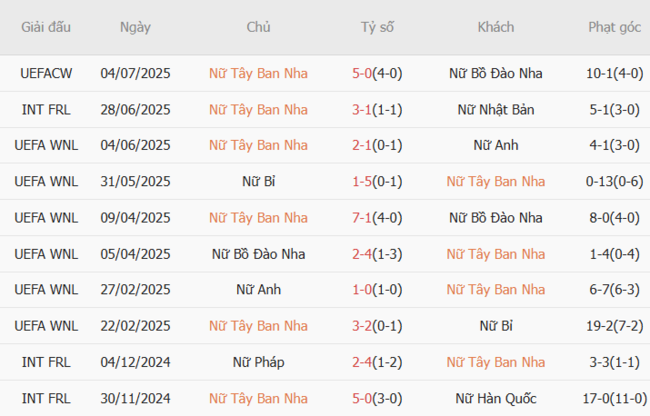Click the 3-2(0-1) match score

pyautogui.click(x=376, y=325)
